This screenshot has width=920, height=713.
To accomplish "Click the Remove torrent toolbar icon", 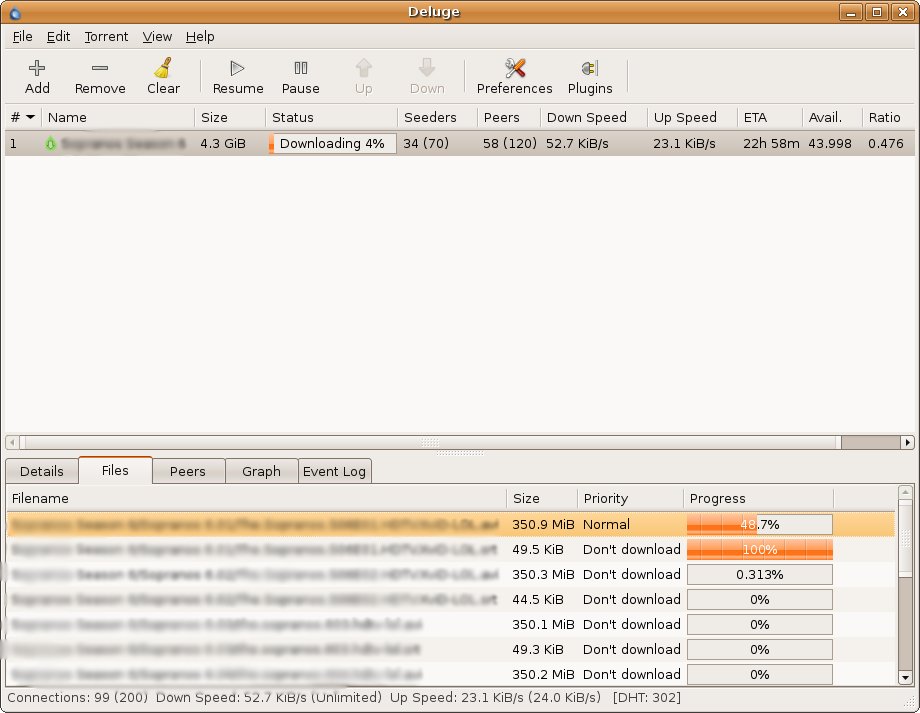I will coord(100,68).
